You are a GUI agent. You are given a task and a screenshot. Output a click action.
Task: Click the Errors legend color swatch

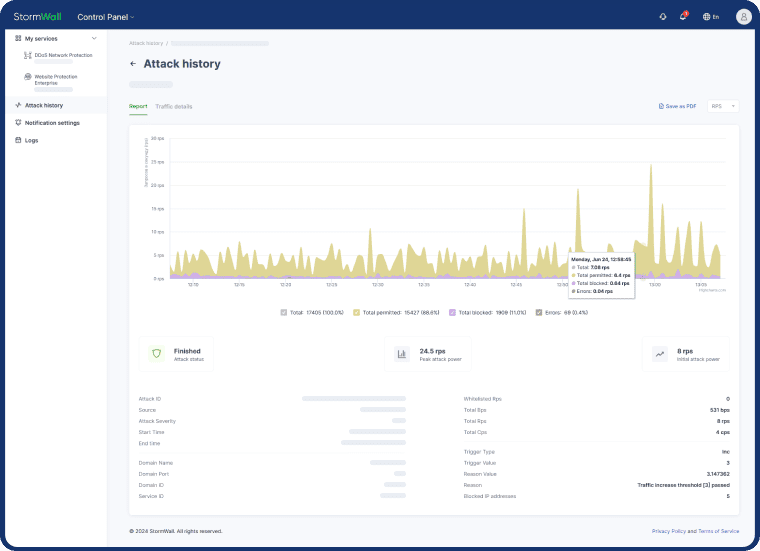tap(539, 313)
